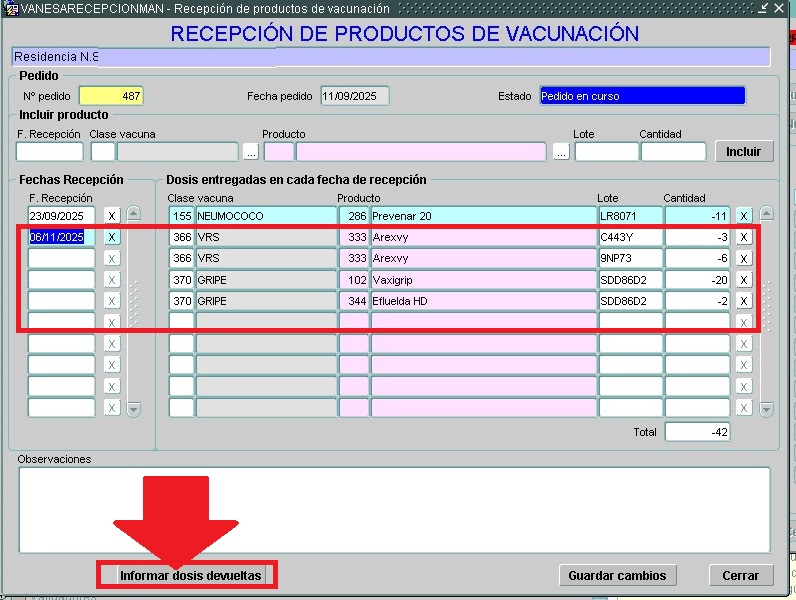Close the form with Cerrar button

(x=741, y=575)
